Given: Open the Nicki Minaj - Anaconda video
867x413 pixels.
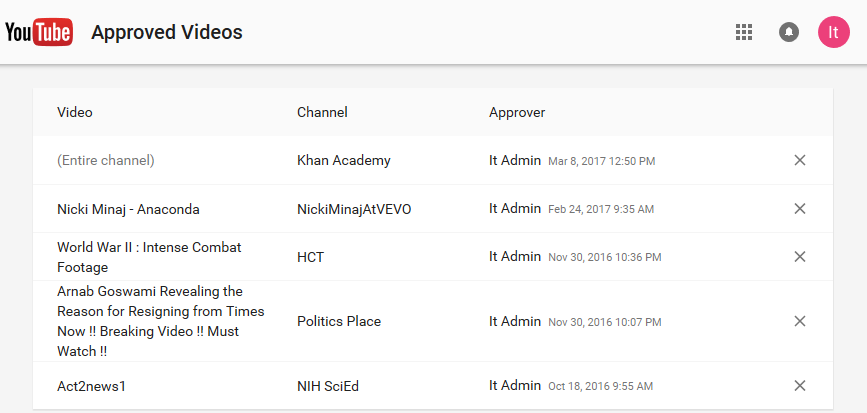Looking at the screenshot, I should click(128, 210).
